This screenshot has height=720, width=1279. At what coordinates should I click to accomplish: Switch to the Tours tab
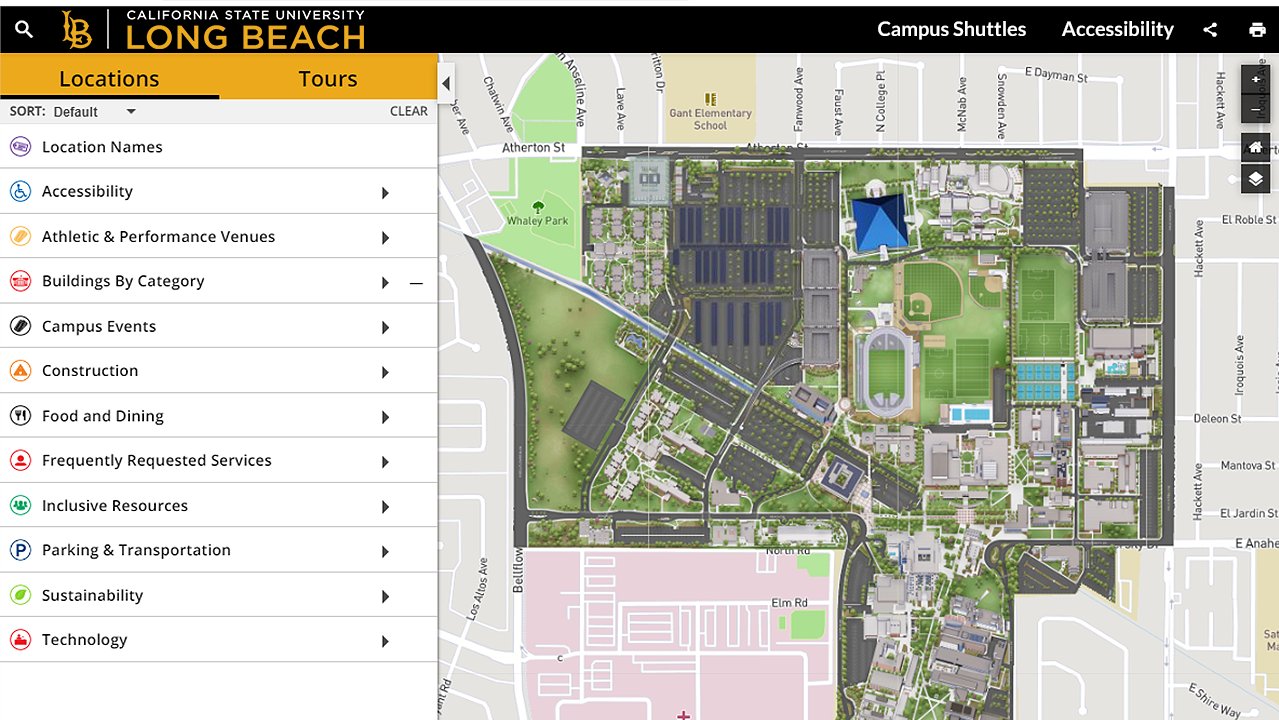(328, 78)
